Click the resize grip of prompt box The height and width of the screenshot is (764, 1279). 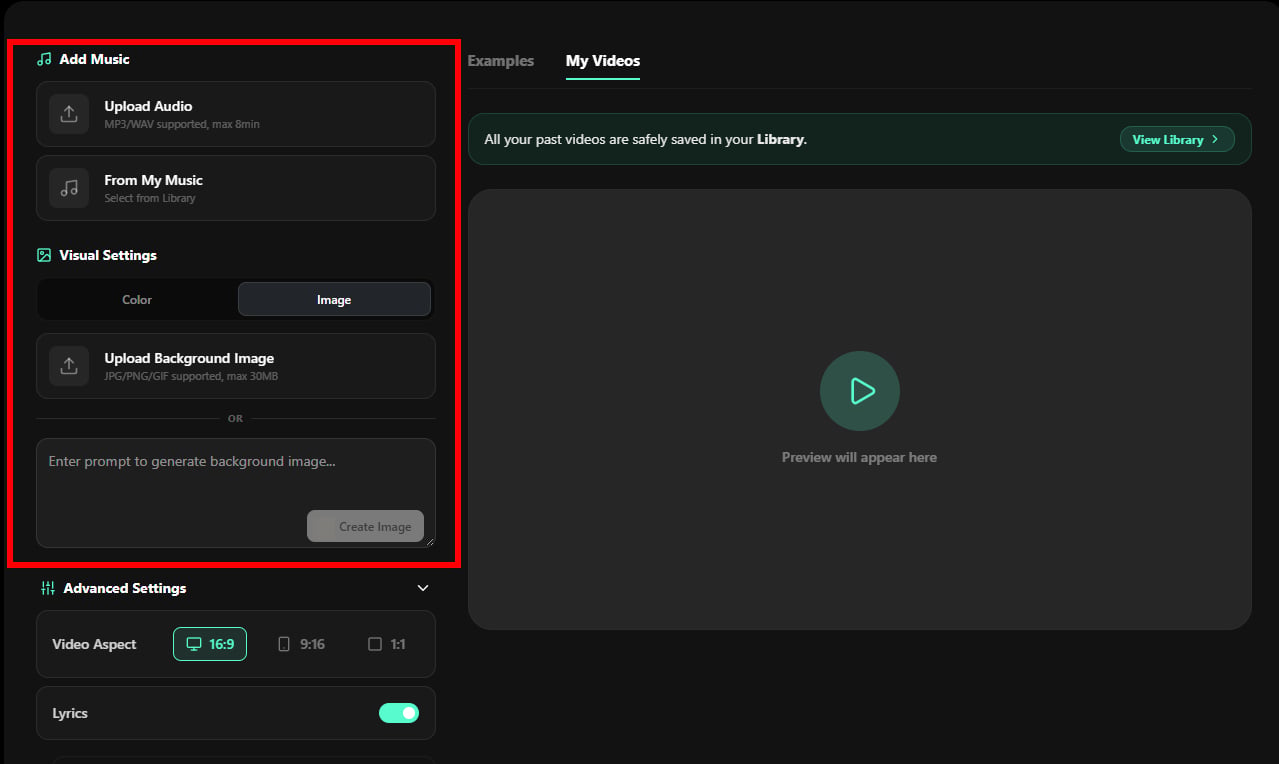430,541
